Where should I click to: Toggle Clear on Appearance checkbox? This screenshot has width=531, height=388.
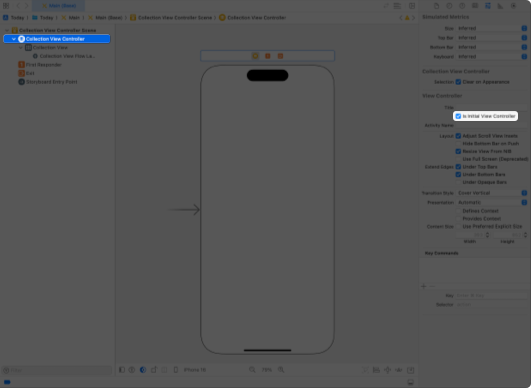[x=458, y=82]
